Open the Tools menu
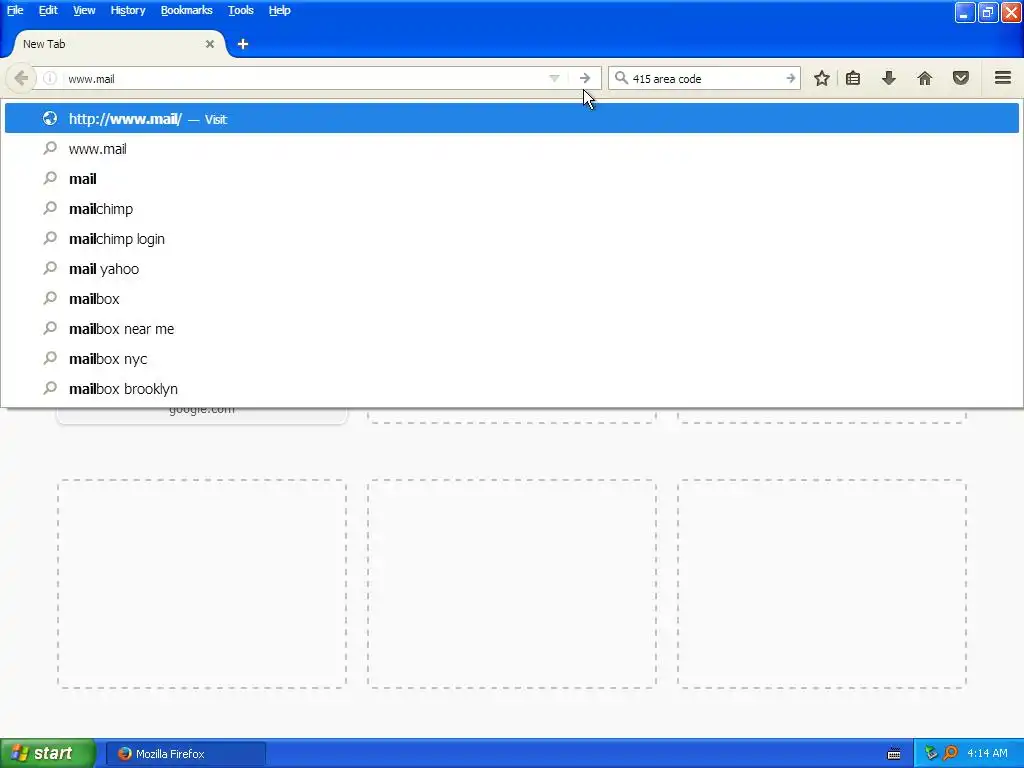1024x768 pixels. coord(240,10)
